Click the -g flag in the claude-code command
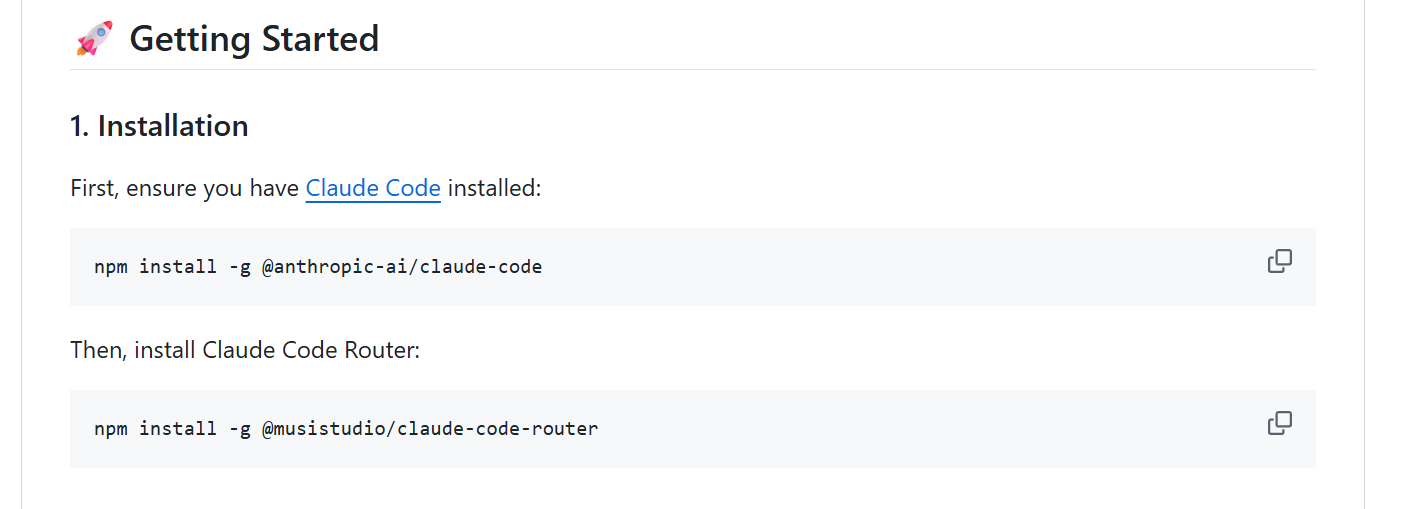The width and height of the screenshot is (1405, 509). 239,267
